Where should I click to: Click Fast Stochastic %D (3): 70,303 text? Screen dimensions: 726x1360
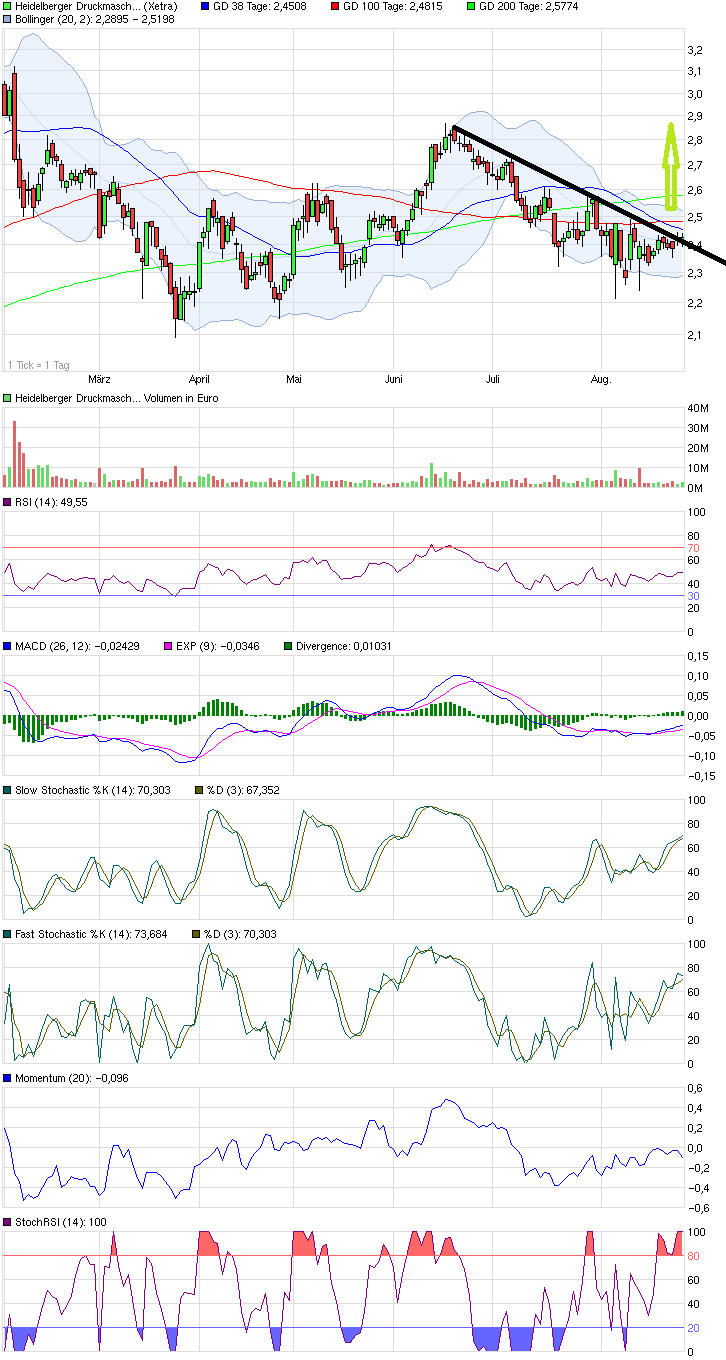[x=239, y=934]
